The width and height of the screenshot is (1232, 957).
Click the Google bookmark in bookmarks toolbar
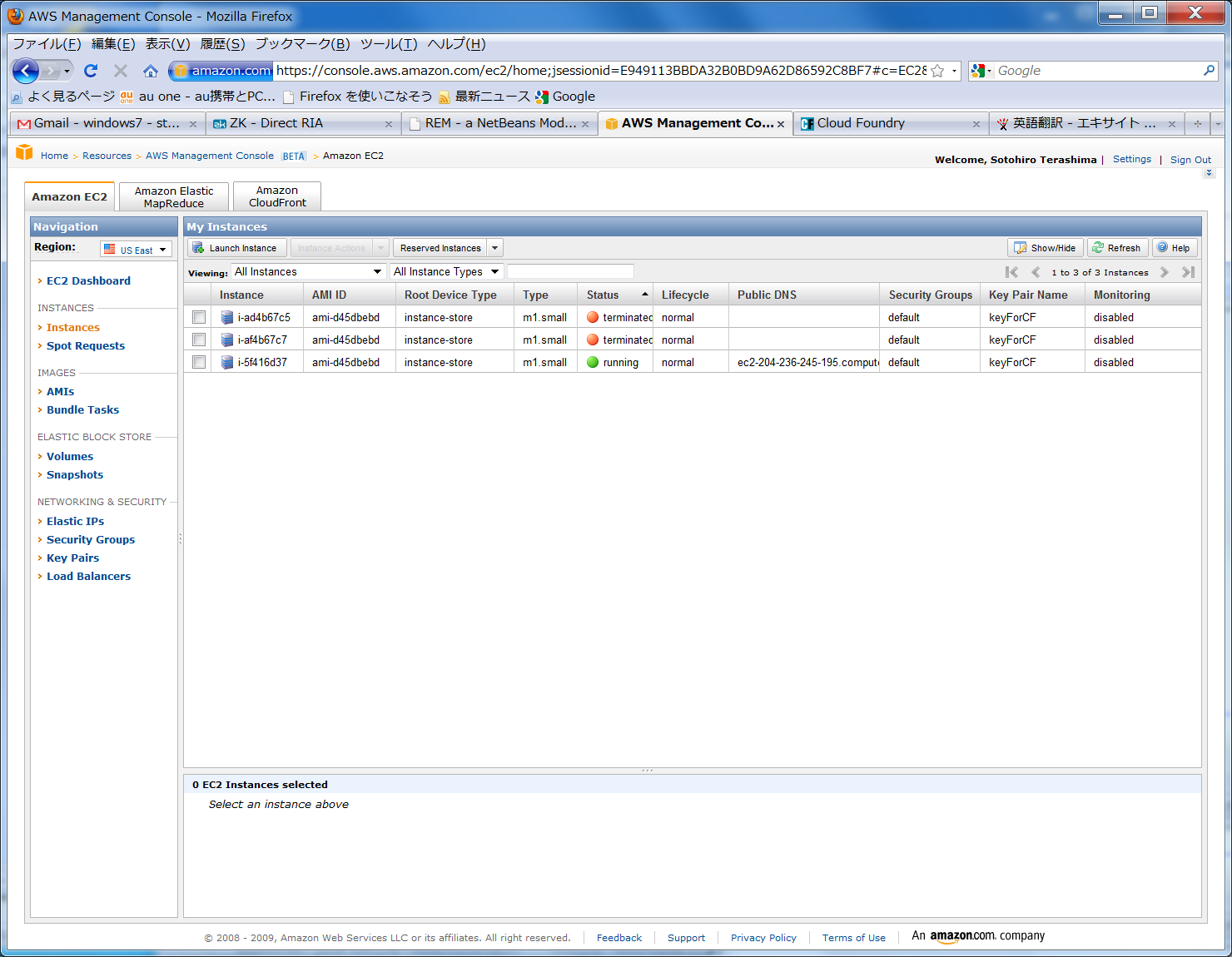565,97
